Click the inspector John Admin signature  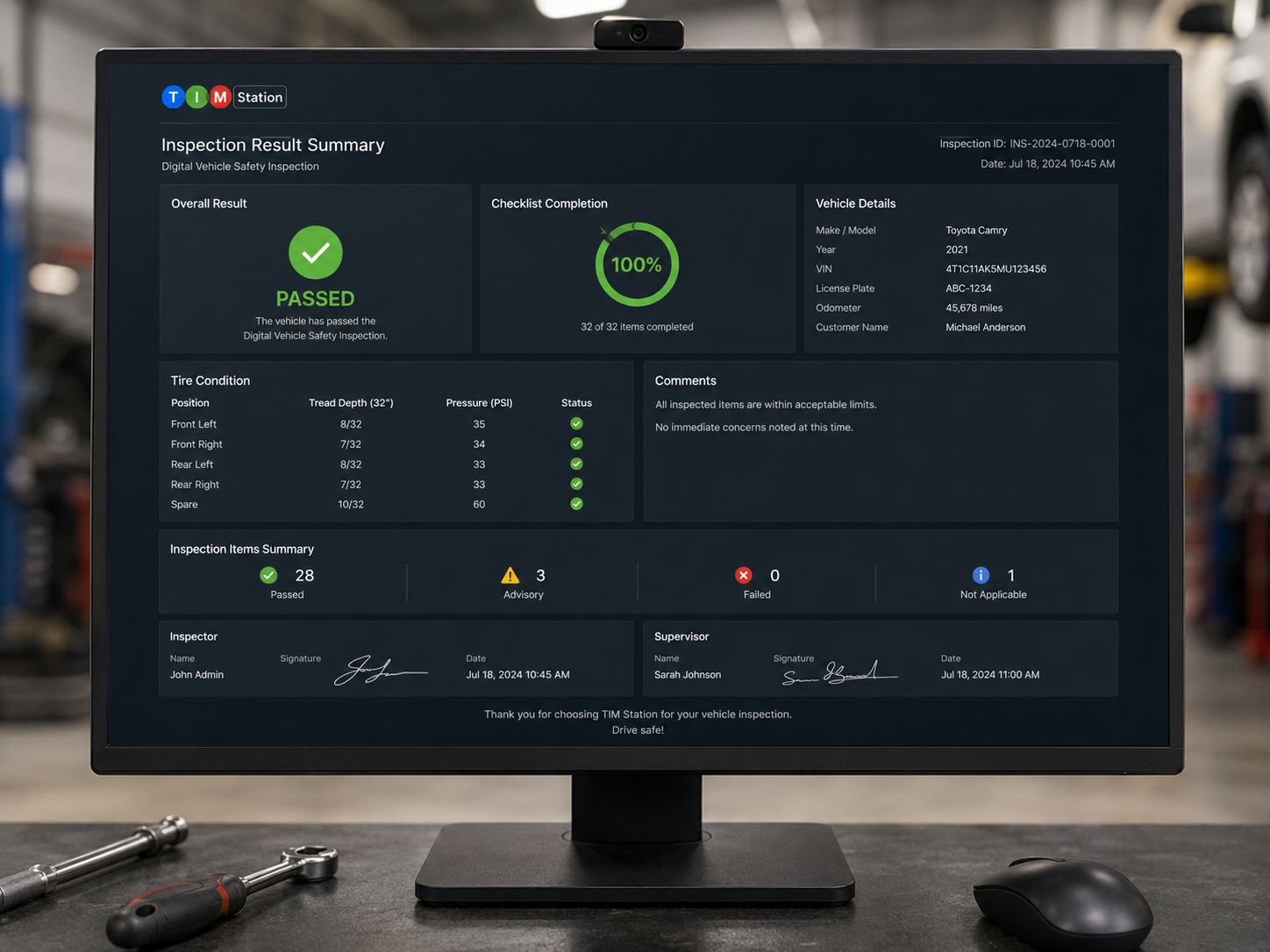pos(381,671)
